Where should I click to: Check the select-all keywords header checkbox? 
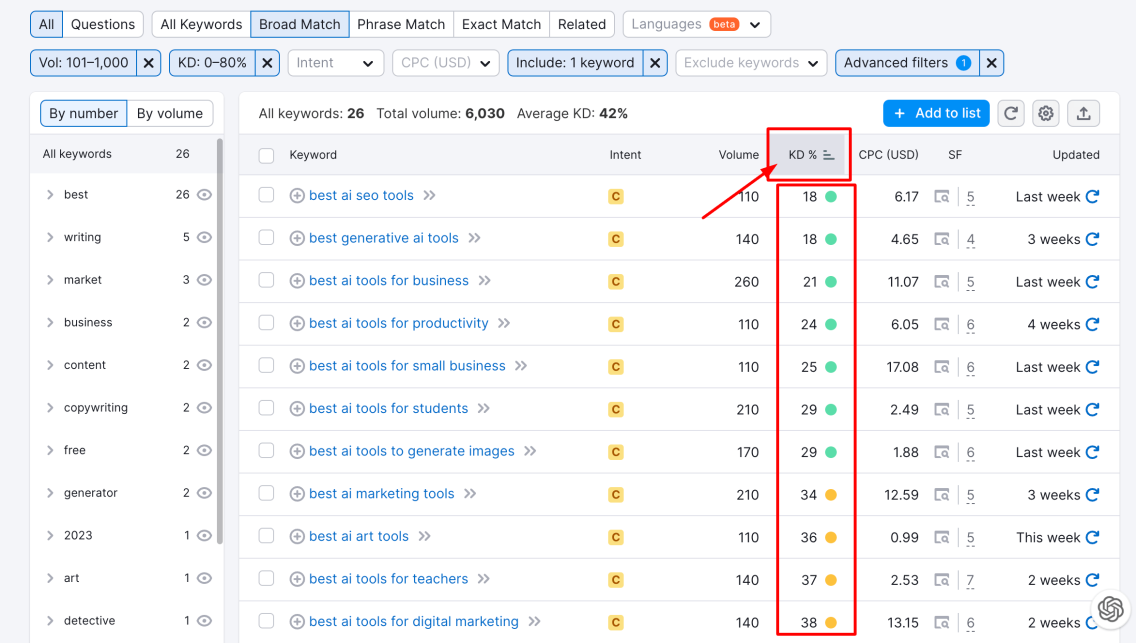[266, 155]
